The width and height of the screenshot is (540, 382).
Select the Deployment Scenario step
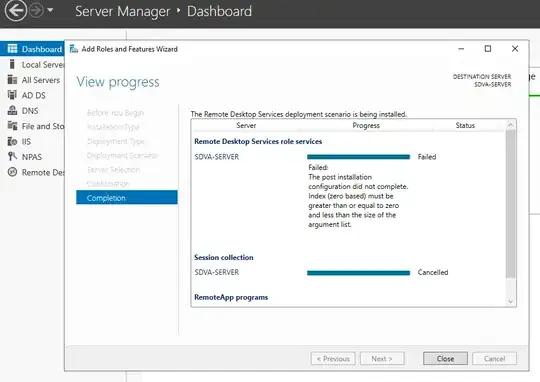point(122,155)
